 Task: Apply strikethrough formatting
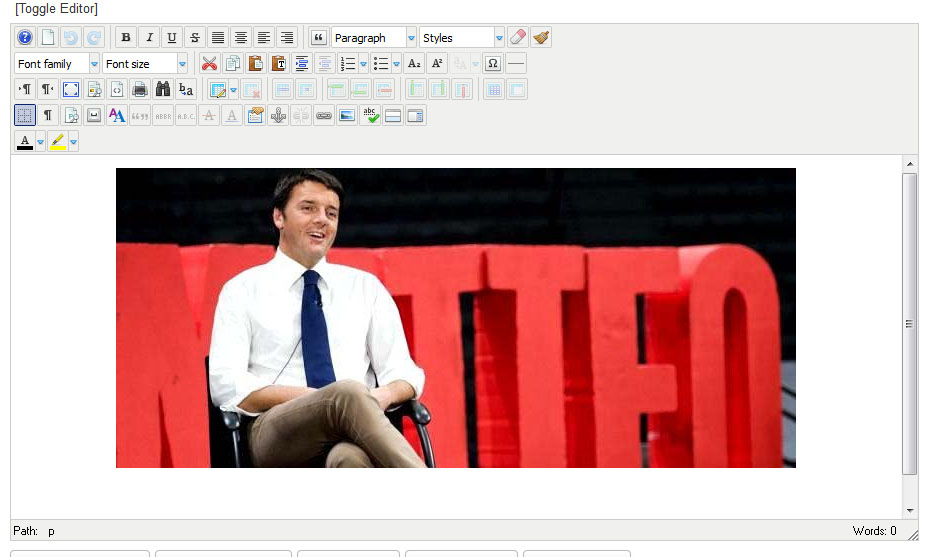tap(195, 38)
